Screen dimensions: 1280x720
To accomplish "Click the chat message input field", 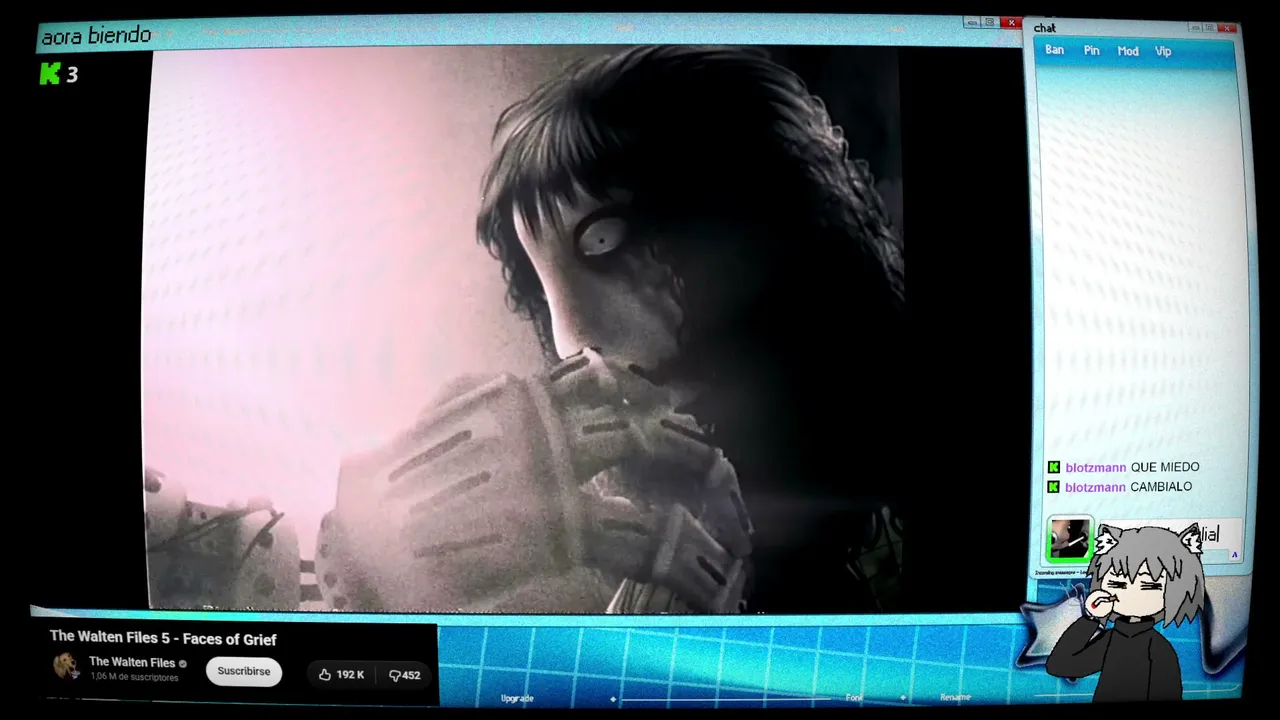I will point(1169,538).
